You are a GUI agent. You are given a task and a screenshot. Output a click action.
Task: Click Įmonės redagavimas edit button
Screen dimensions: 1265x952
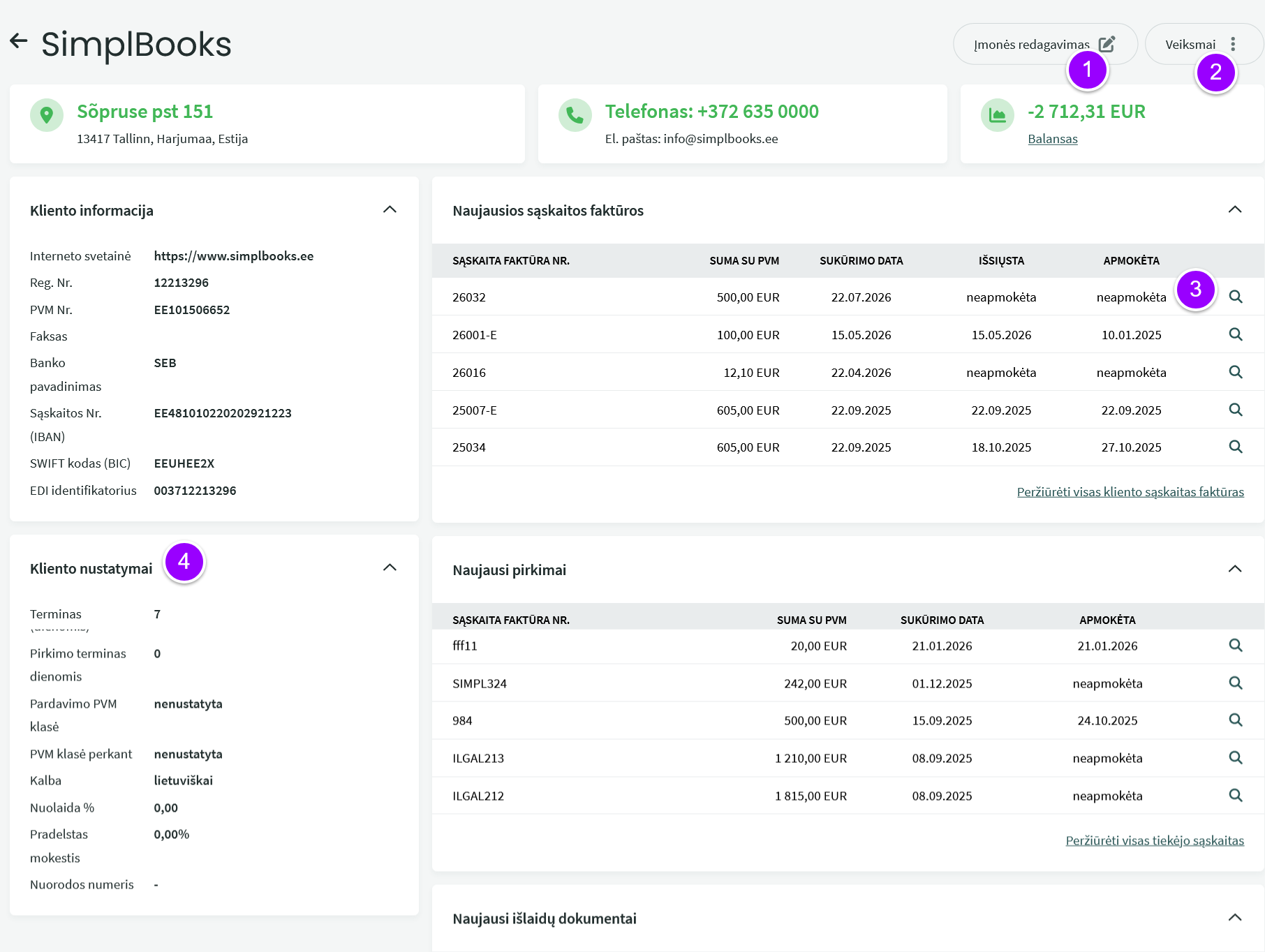pyautogui.click(x=1045, y=44)
